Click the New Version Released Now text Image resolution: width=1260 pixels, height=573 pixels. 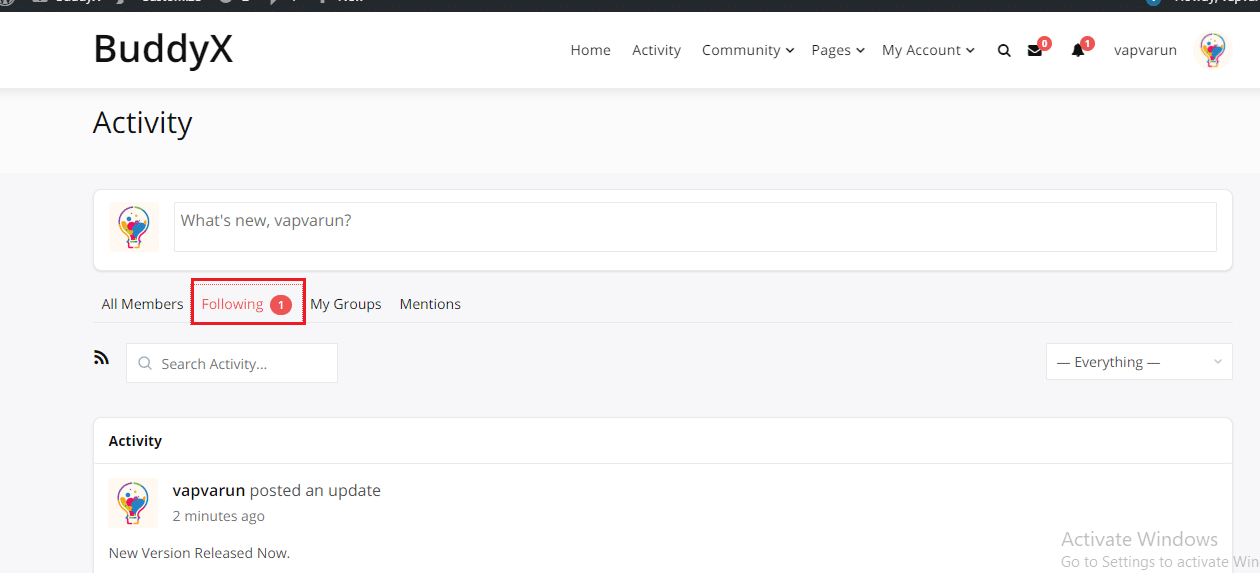click(199, 553)
